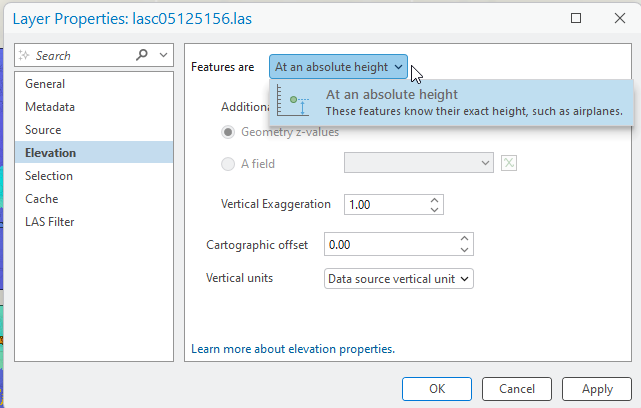The height and width of the screenshot is (408, 641).
Task: Increase Vertical Exaggeration with up arrow
Action: pyautogui.click(x=434, y=200)
